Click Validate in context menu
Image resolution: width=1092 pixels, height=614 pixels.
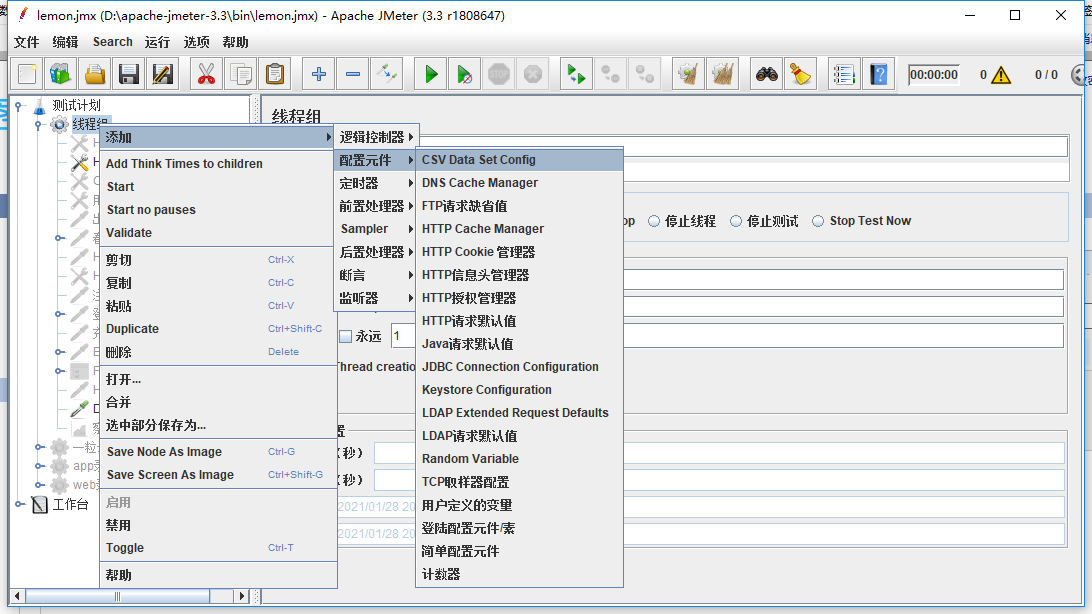coord(218,233)
